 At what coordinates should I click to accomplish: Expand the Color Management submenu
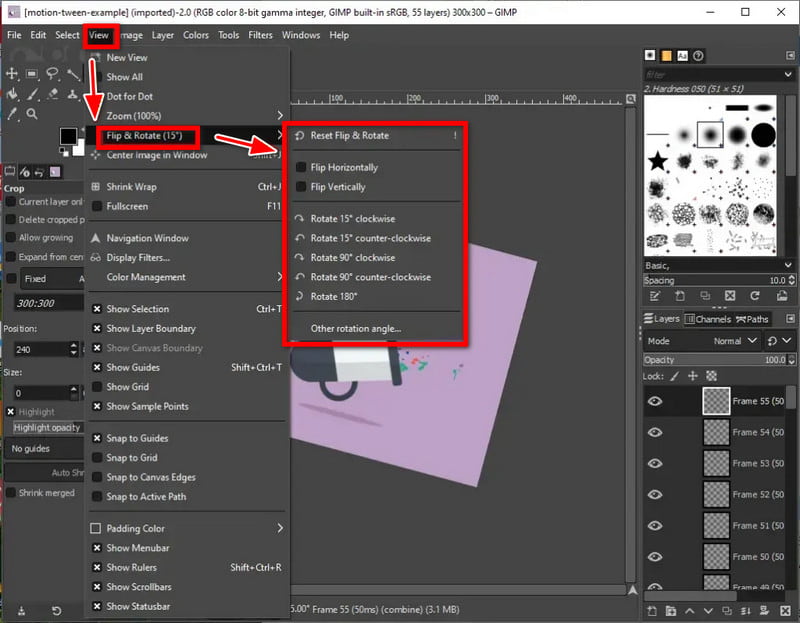click(x=146, y=277)
